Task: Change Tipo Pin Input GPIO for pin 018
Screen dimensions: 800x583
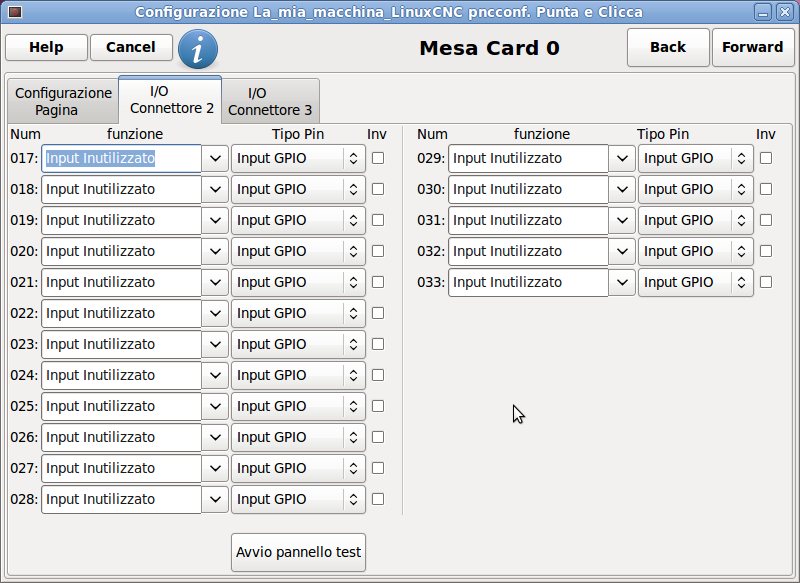Action: (x=298, y=190)
